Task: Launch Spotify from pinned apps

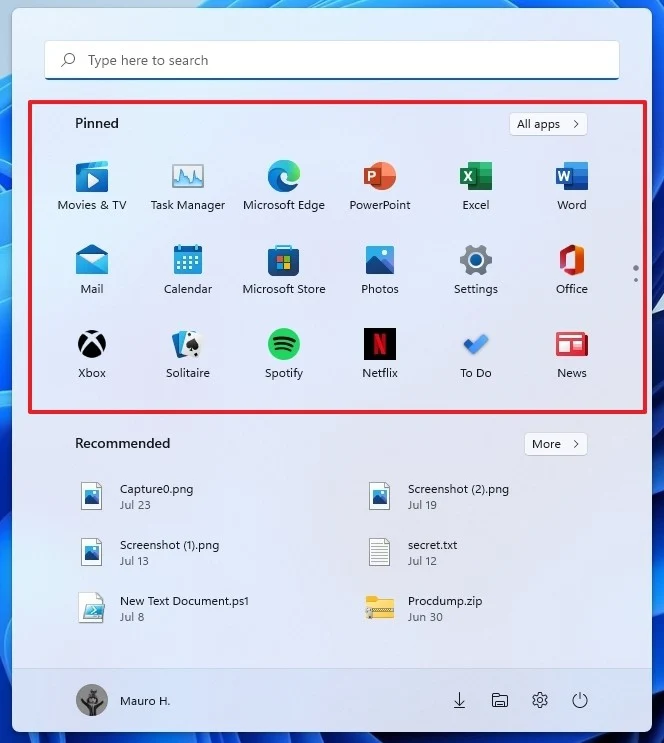Action: 284,353
